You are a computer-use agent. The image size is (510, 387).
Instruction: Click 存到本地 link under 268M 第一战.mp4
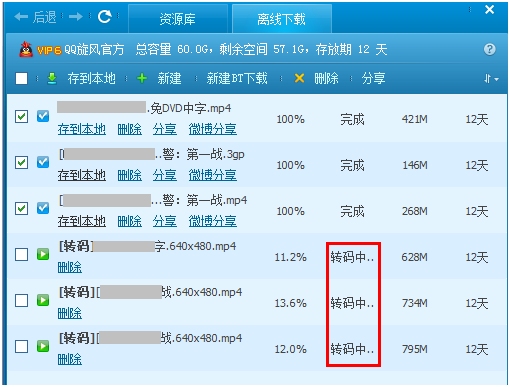click(x=82, y=221)
